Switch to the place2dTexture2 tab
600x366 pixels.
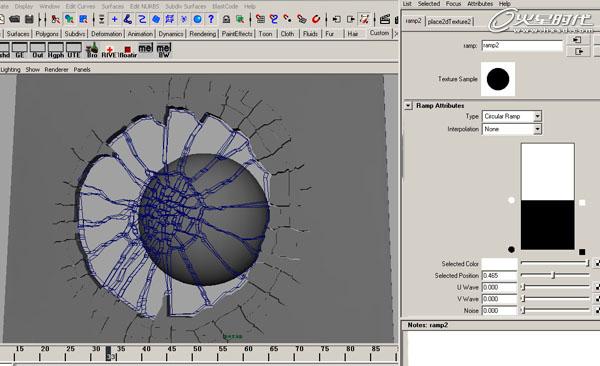(449, 21)
